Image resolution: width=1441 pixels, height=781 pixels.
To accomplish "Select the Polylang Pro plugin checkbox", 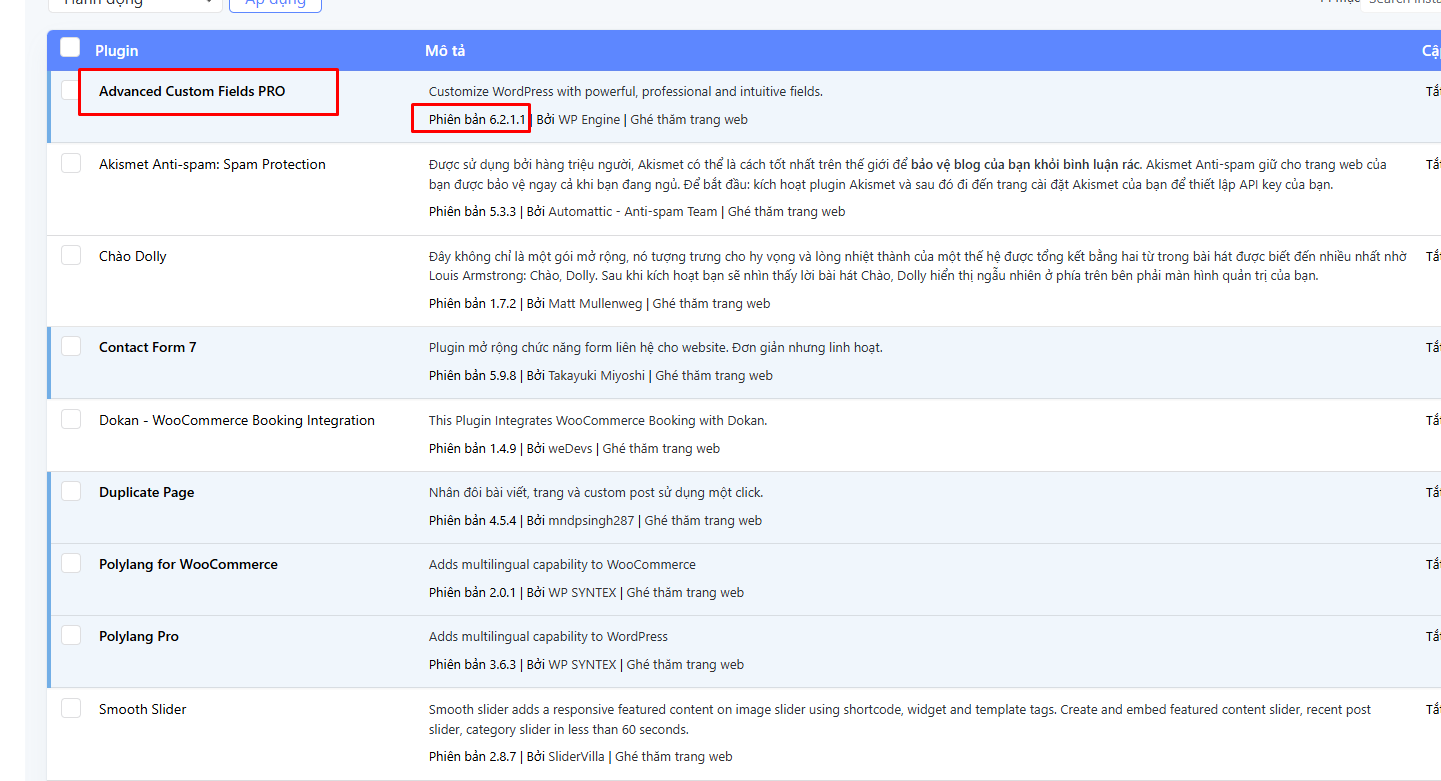I will coord(71,635).
